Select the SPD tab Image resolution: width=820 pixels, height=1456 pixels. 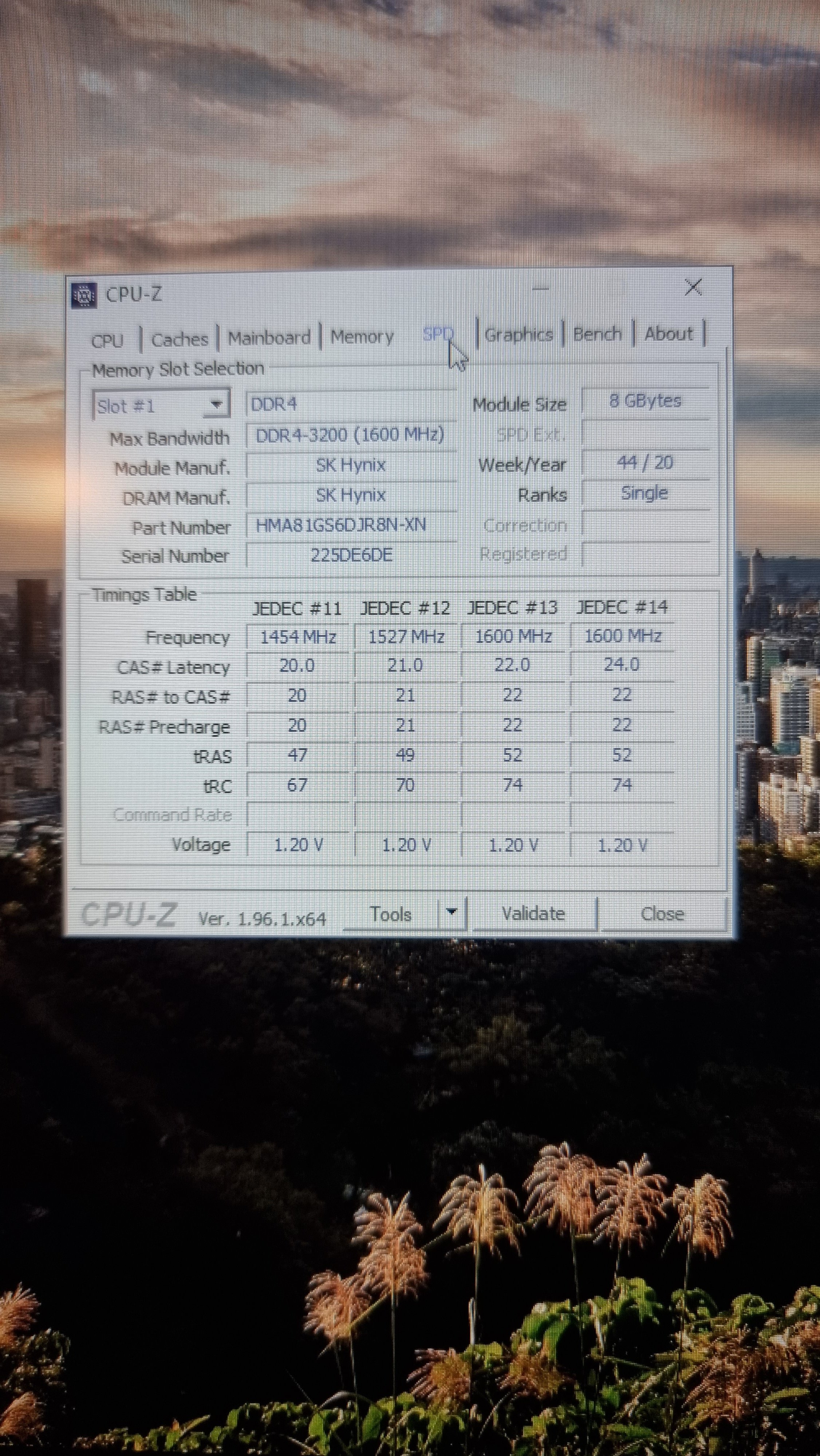437,335
